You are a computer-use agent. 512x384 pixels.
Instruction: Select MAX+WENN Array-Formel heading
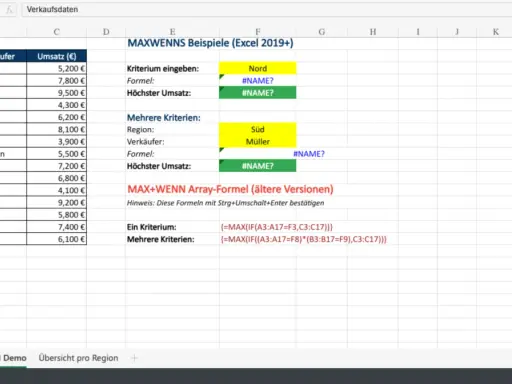230,189
